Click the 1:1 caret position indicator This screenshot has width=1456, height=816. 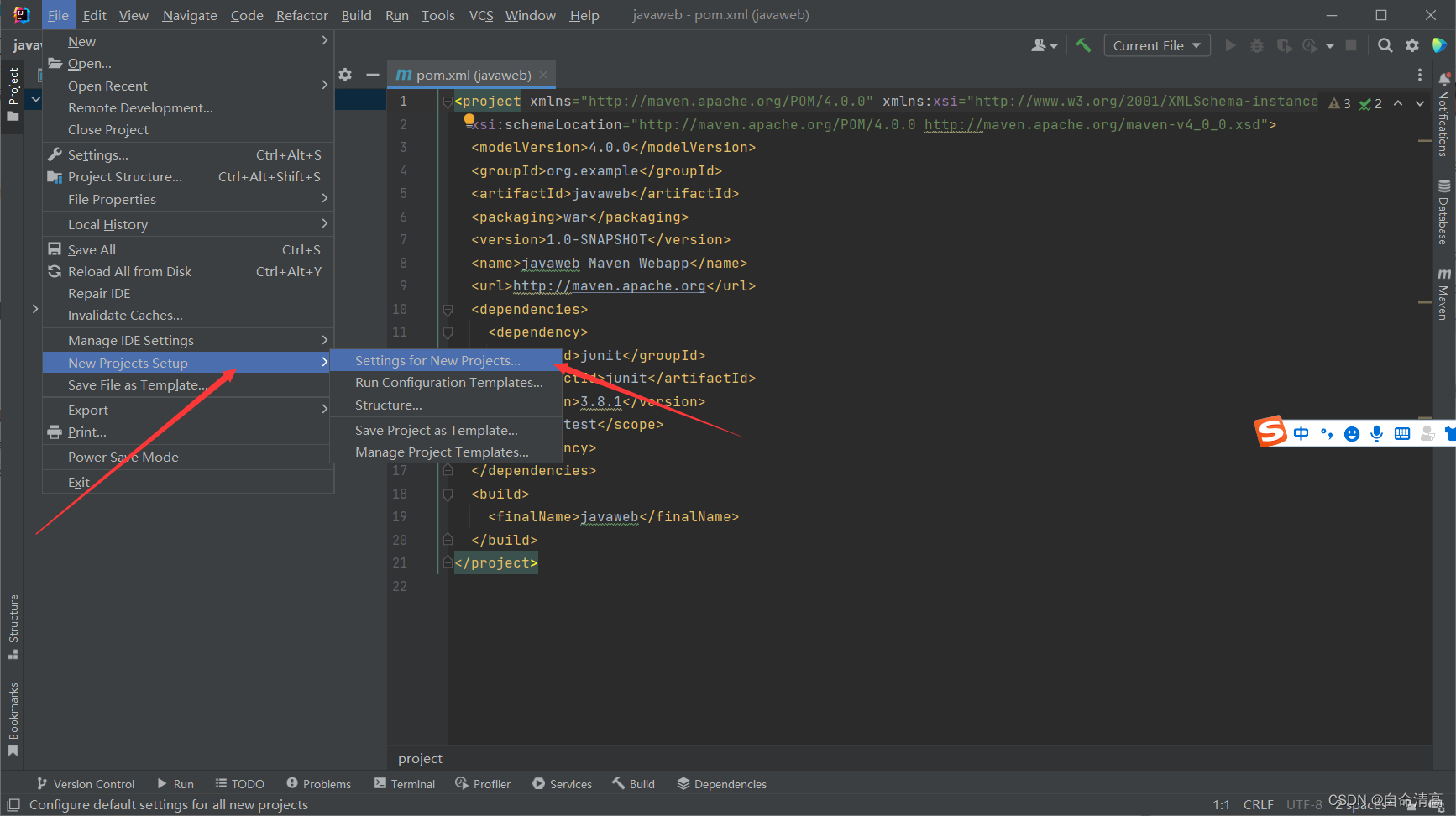click(x=1221, y=804)
